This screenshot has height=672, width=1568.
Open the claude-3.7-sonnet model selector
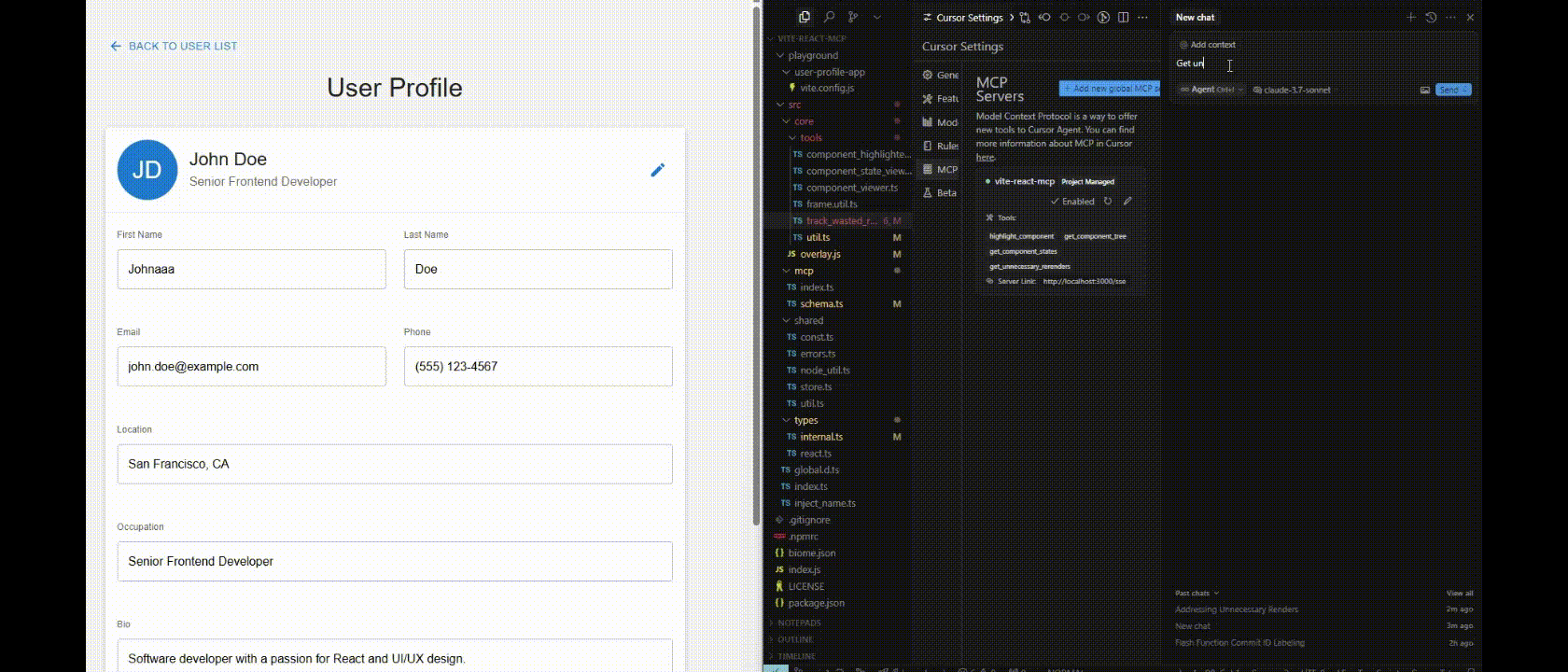[x=1292, y=90]
